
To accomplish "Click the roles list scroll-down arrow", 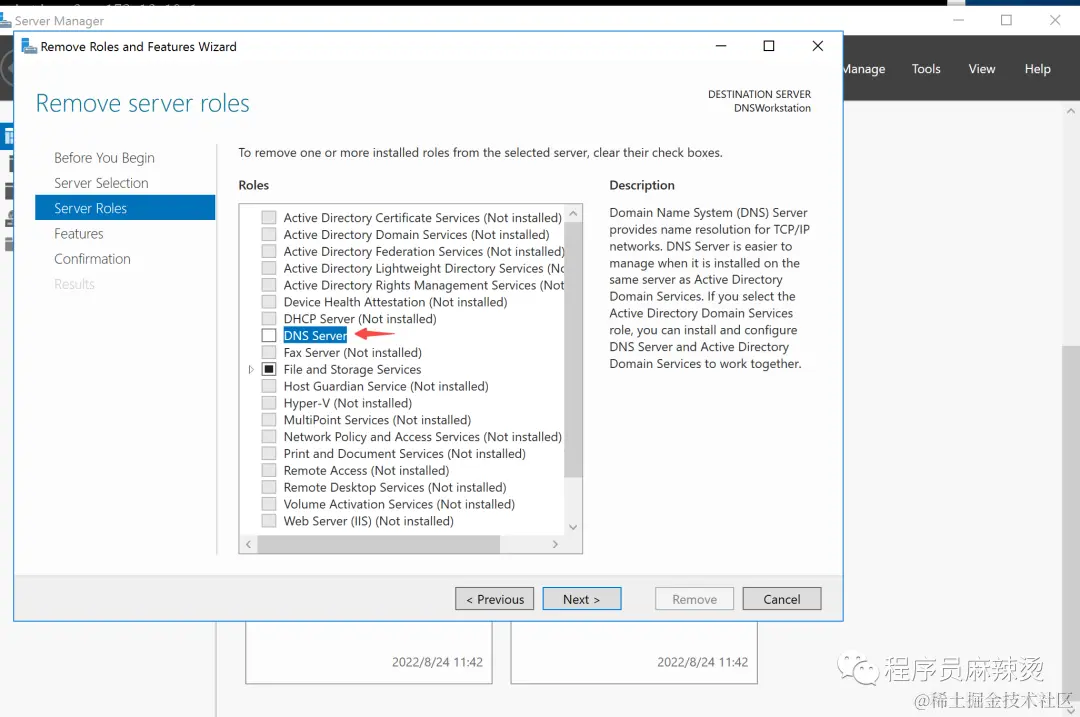I will [573, 527].
